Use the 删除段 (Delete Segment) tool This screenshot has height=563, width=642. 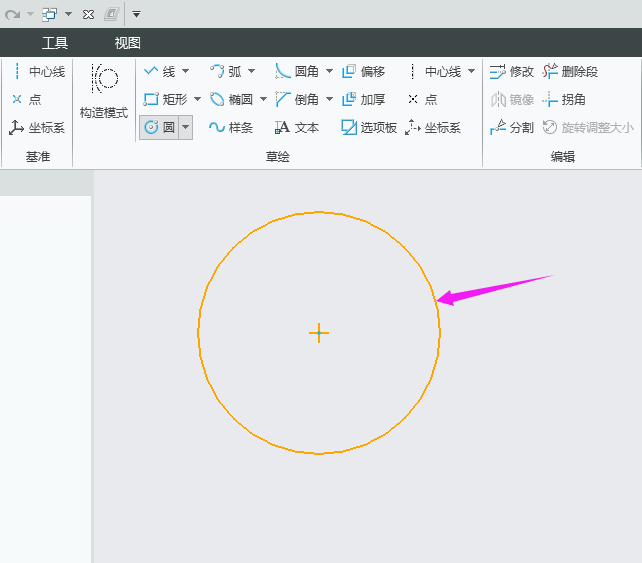click(x=570, y=71)
